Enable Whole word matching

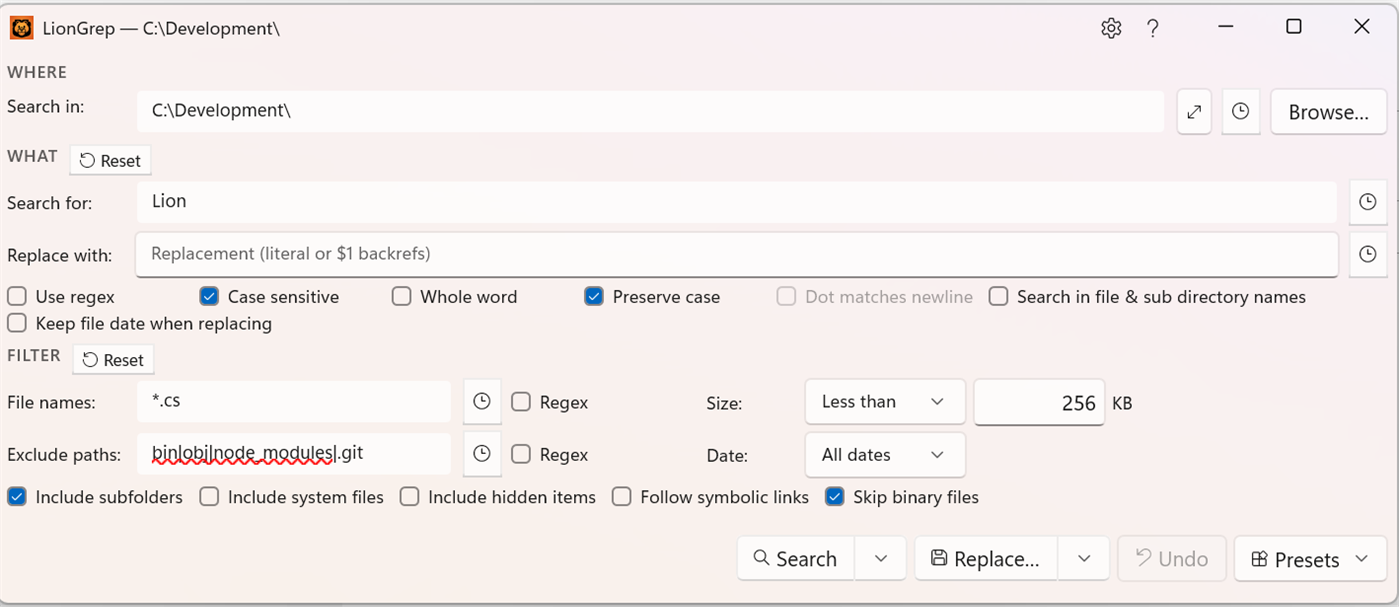401,297
